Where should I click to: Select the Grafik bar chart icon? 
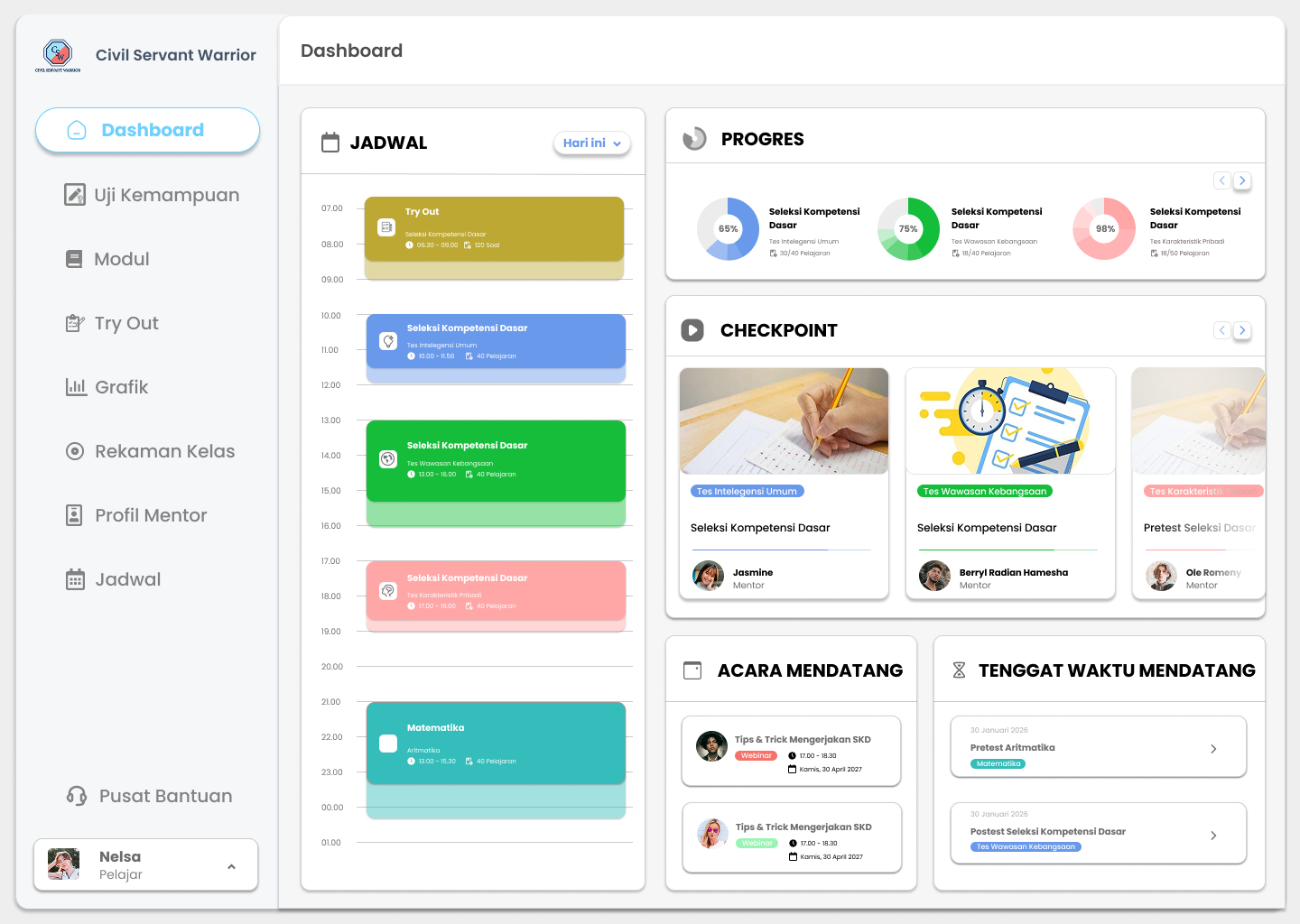click(x=76, y=387)
